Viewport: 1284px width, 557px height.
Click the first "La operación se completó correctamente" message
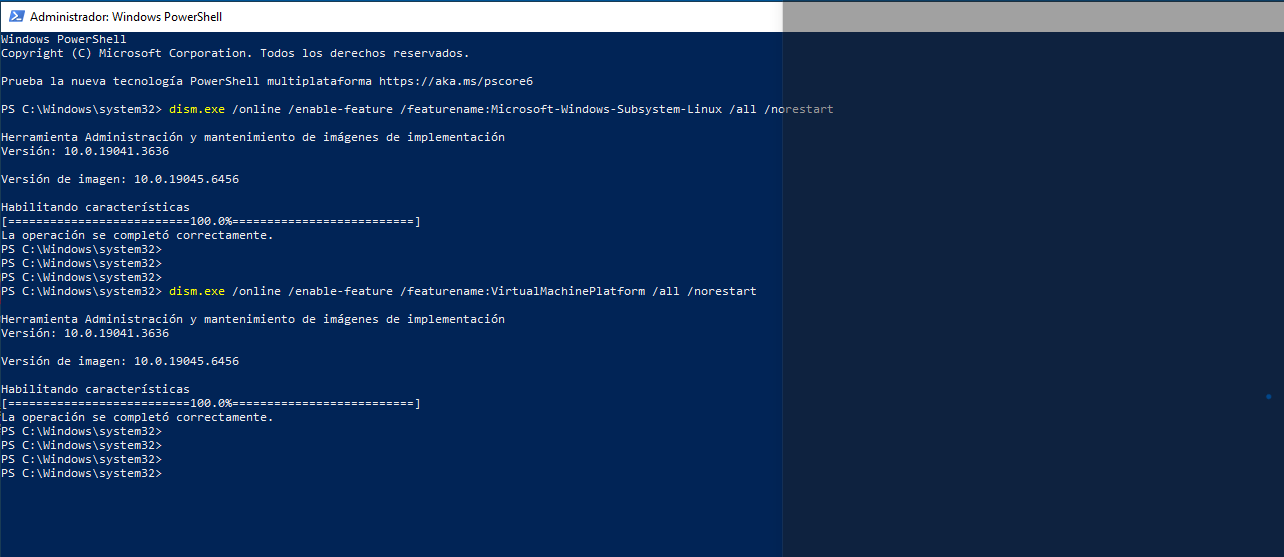click(137, 235)
